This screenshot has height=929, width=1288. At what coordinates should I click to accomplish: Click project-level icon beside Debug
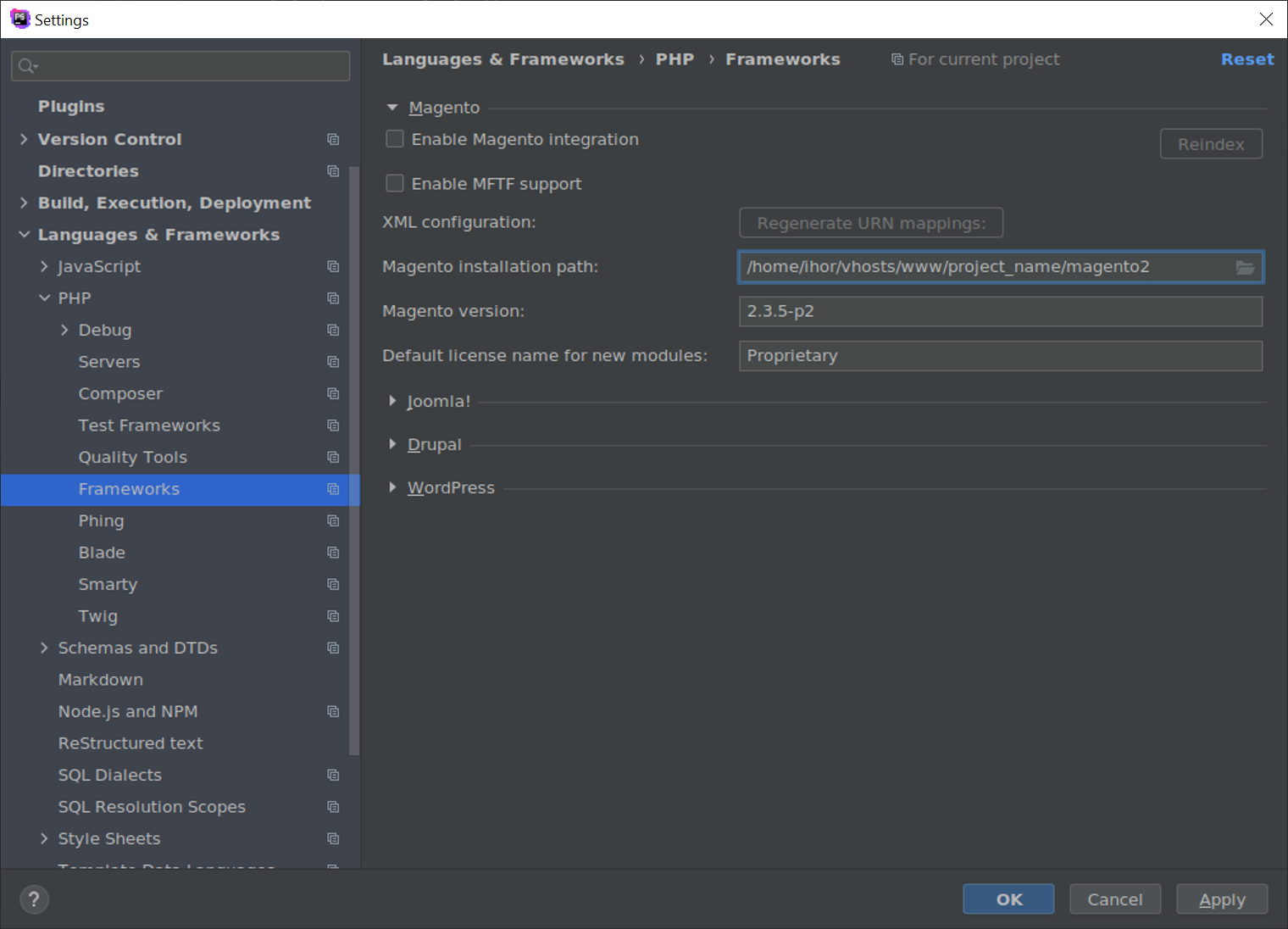[333, 330]
